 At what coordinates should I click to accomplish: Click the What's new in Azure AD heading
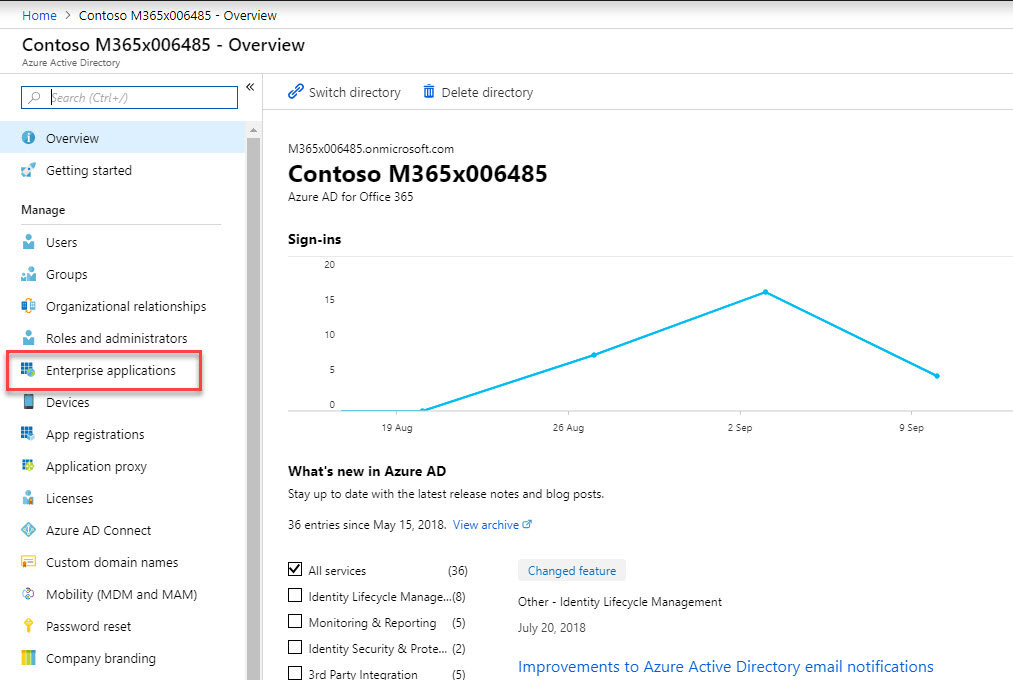(367, 471)
